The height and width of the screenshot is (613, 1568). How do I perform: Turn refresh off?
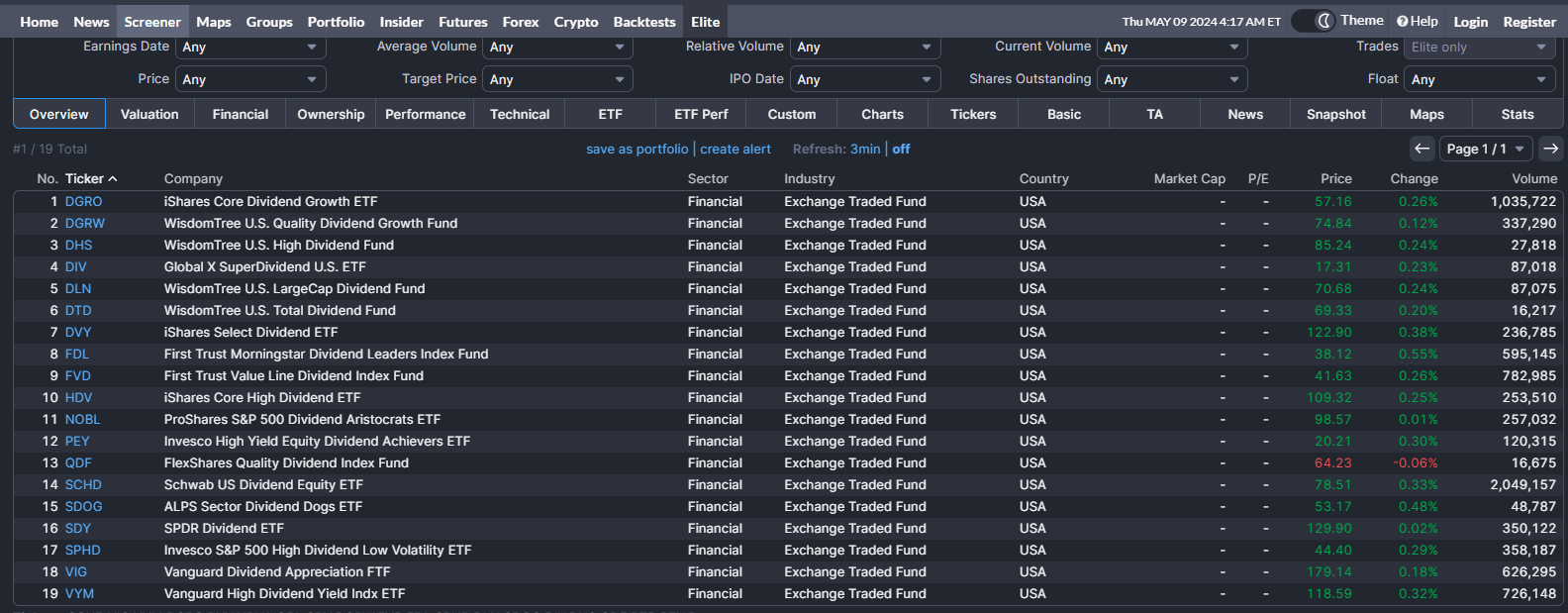[901, 149]
